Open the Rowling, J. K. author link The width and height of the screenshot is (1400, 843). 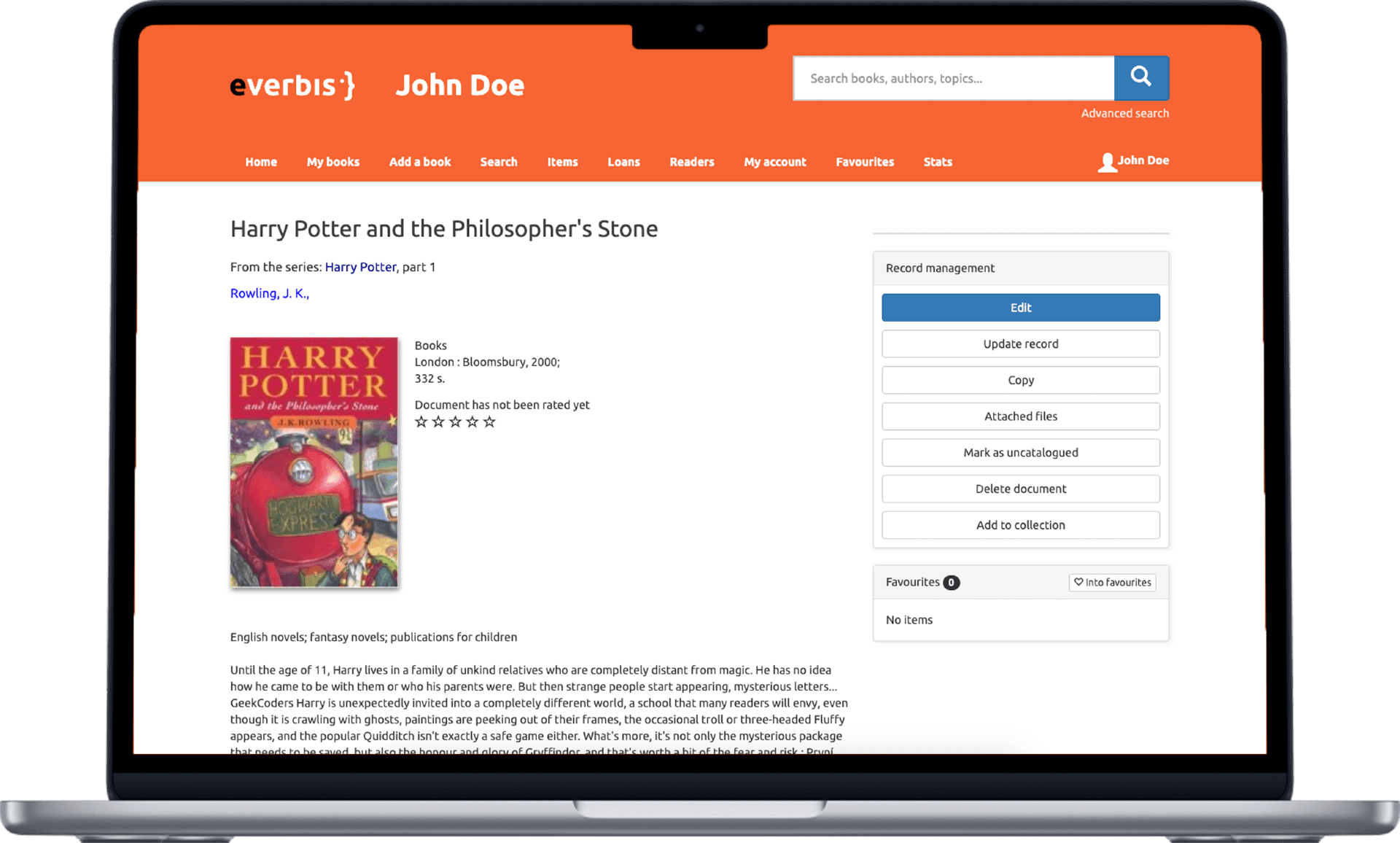(270, 293)
